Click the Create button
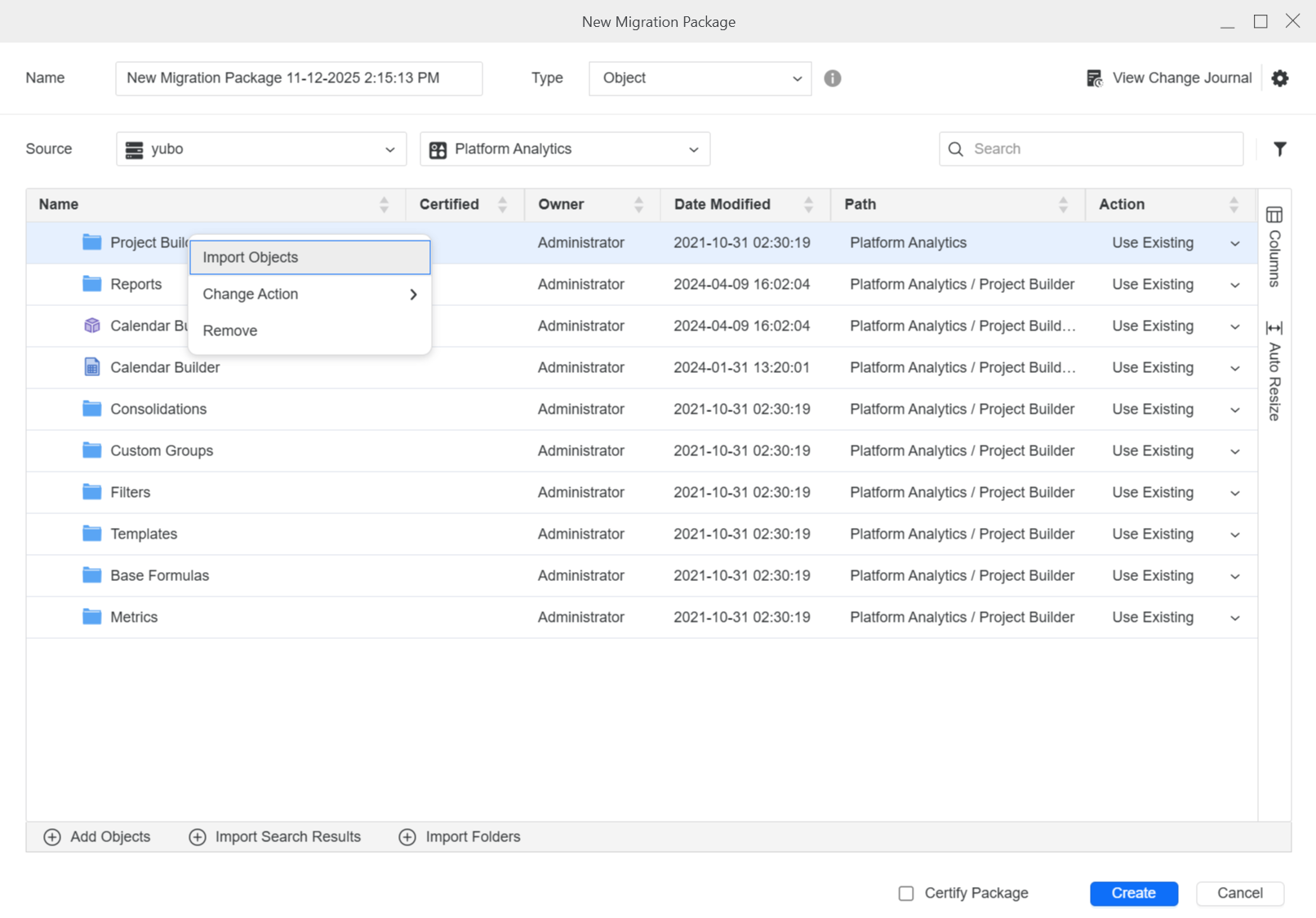The height and width of the screenshot is (918, 1316). (1133, 894)
